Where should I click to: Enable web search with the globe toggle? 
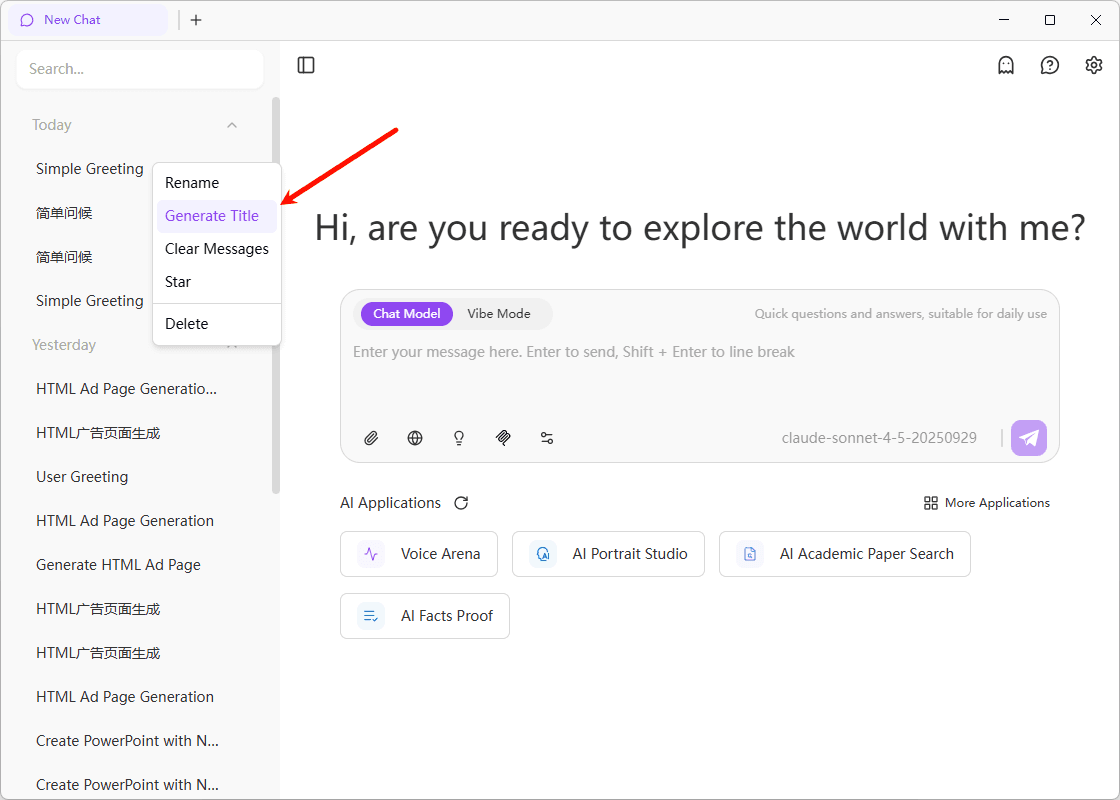tap(415, 438)
